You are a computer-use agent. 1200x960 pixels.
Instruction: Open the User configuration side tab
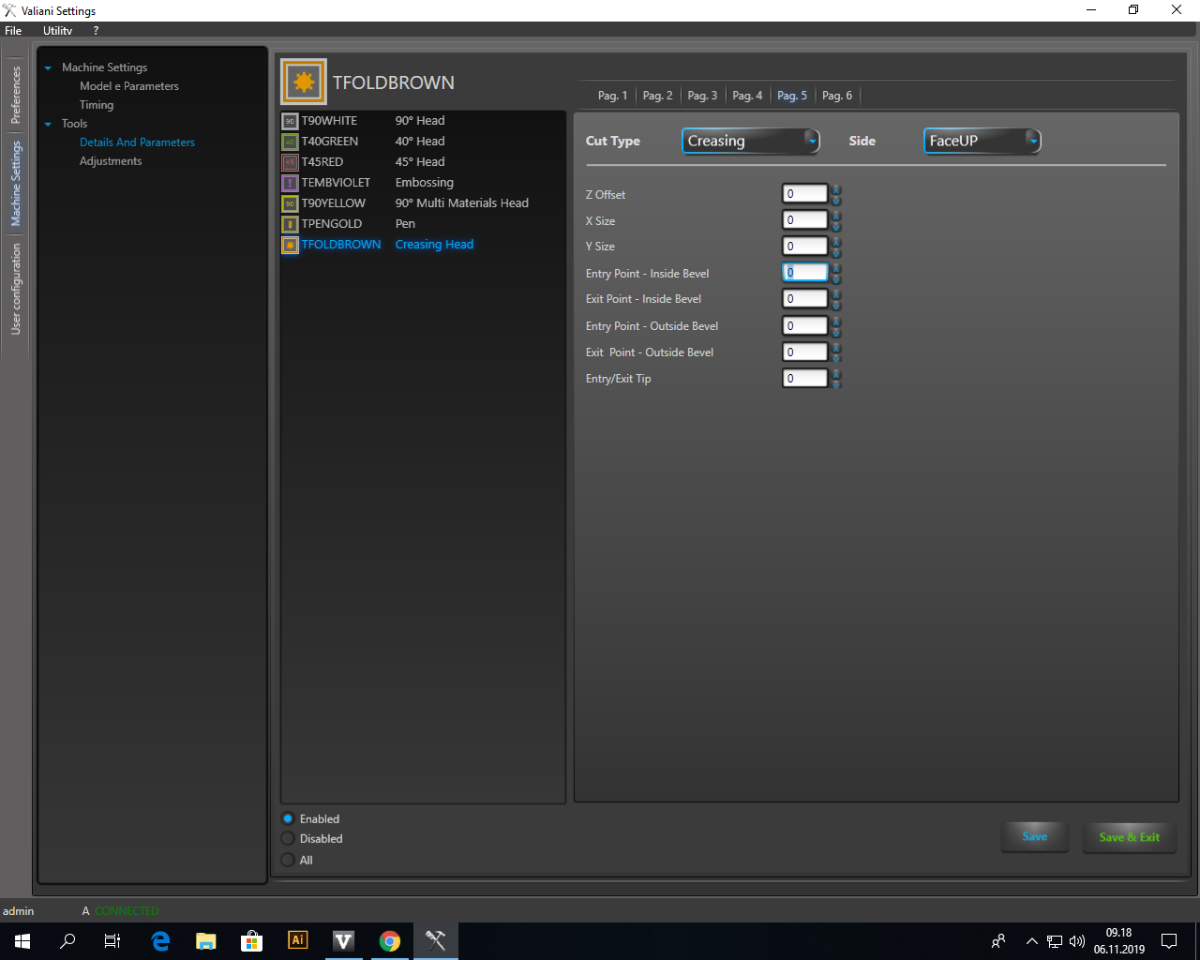click(x=15, y=289)
